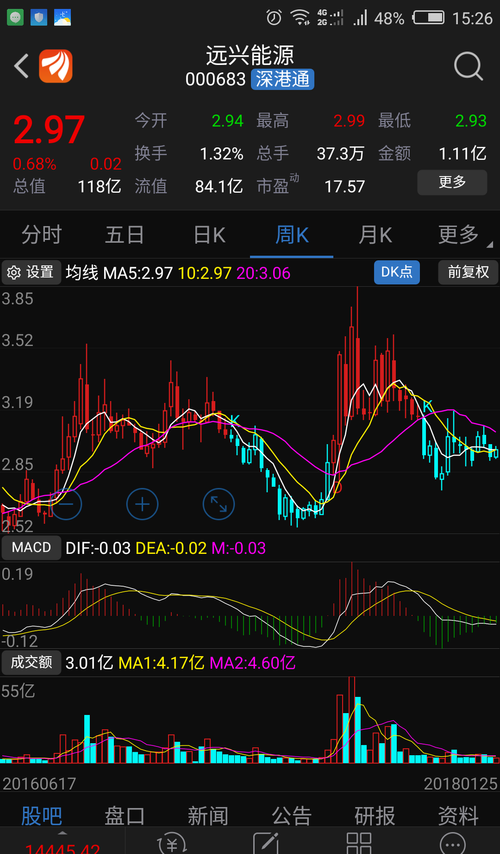Switch to 月K tab

(x=375, y=235)
